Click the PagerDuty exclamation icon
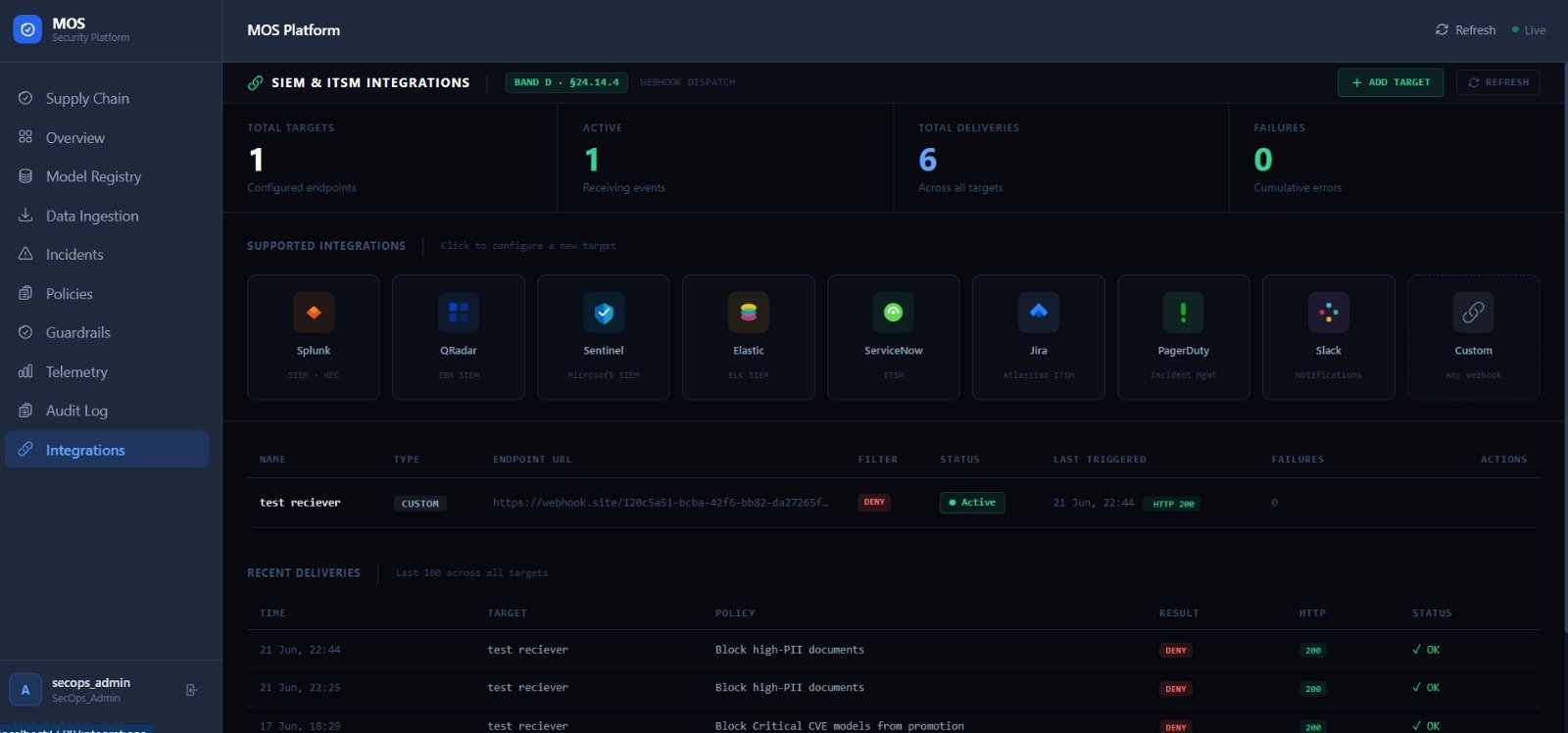Screen dimensions: 1568x733 (x=1183, y=313)
